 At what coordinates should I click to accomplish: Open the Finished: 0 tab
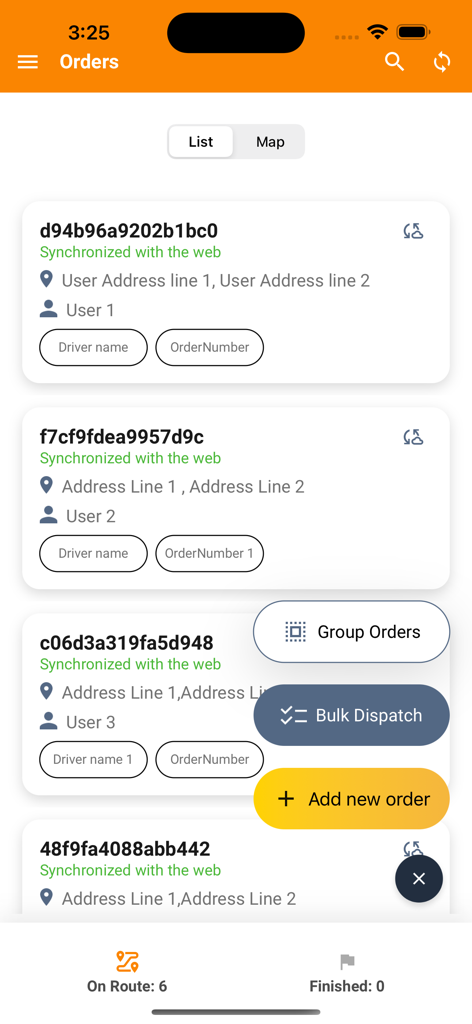(x=347, y=972)
